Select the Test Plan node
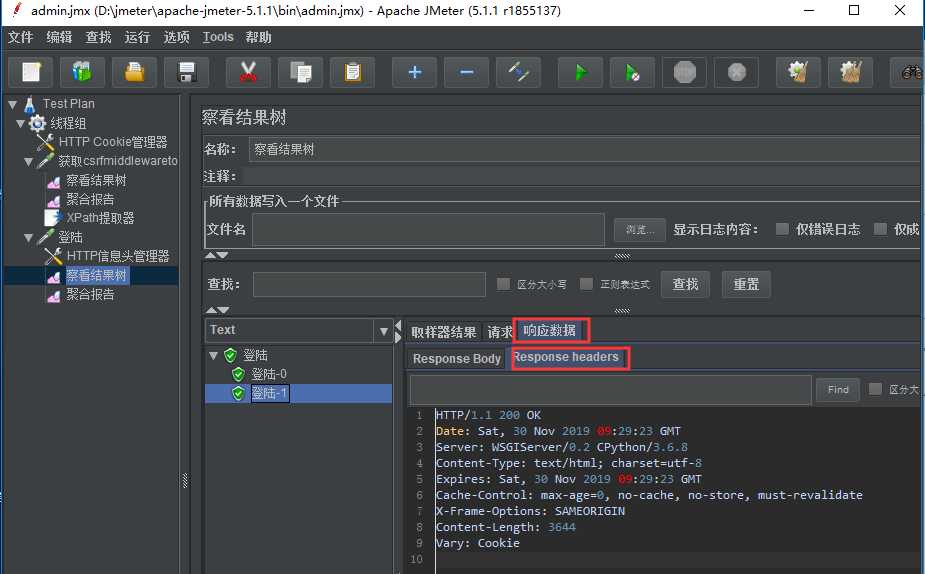Screen dimensions: 925x574 68,104
